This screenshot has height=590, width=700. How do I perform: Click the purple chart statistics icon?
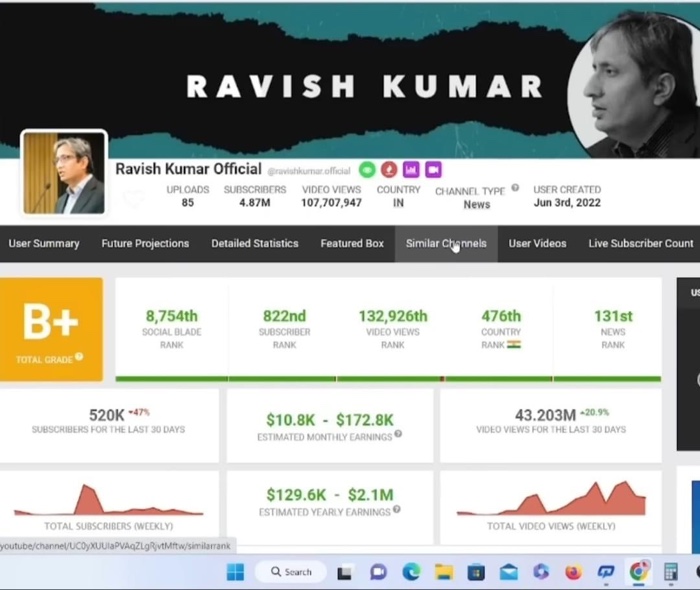pyautogui.click(x=411, y=170)
